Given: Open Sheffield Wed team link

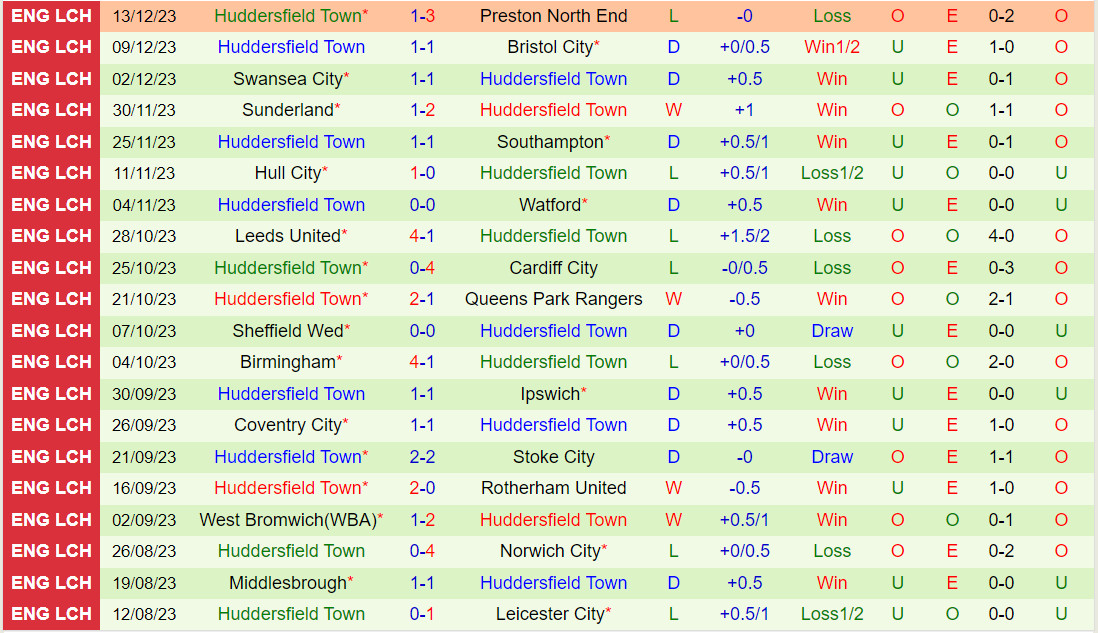Looking at the screenshot, I should (288, 331).
